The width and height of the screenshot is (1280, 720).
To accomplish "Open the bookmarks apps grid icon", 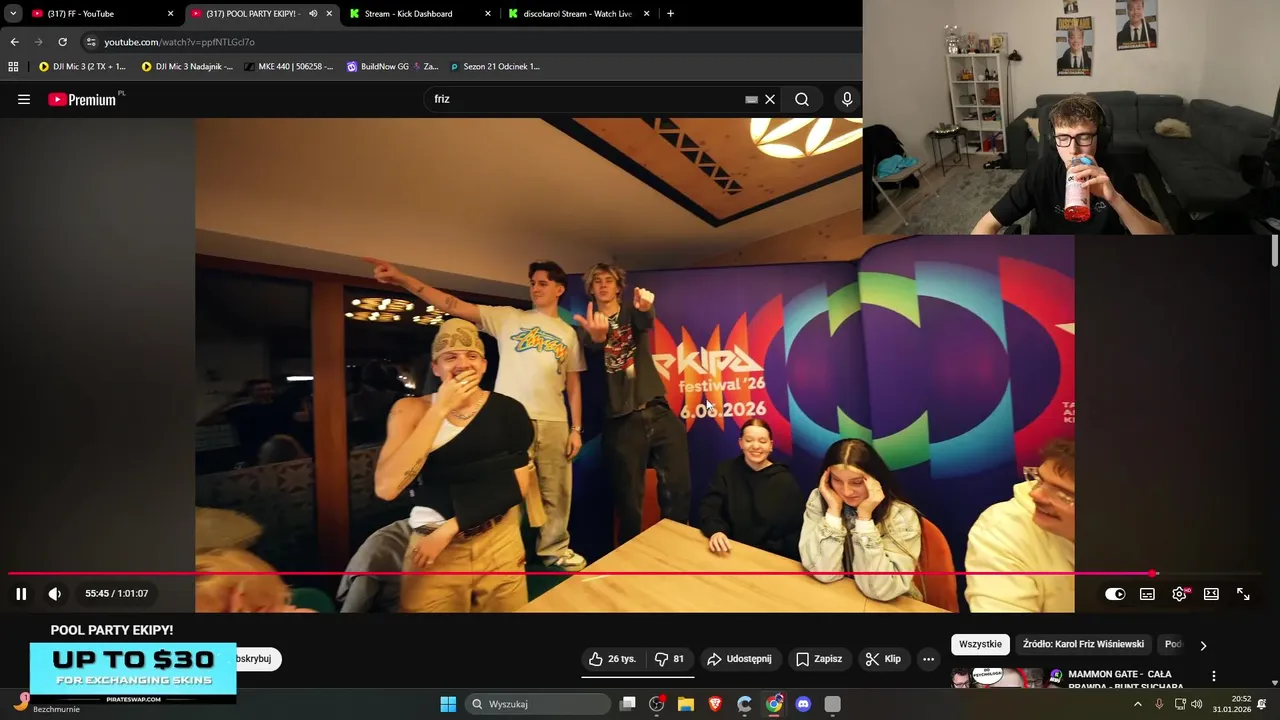I will tap(13, 67).
